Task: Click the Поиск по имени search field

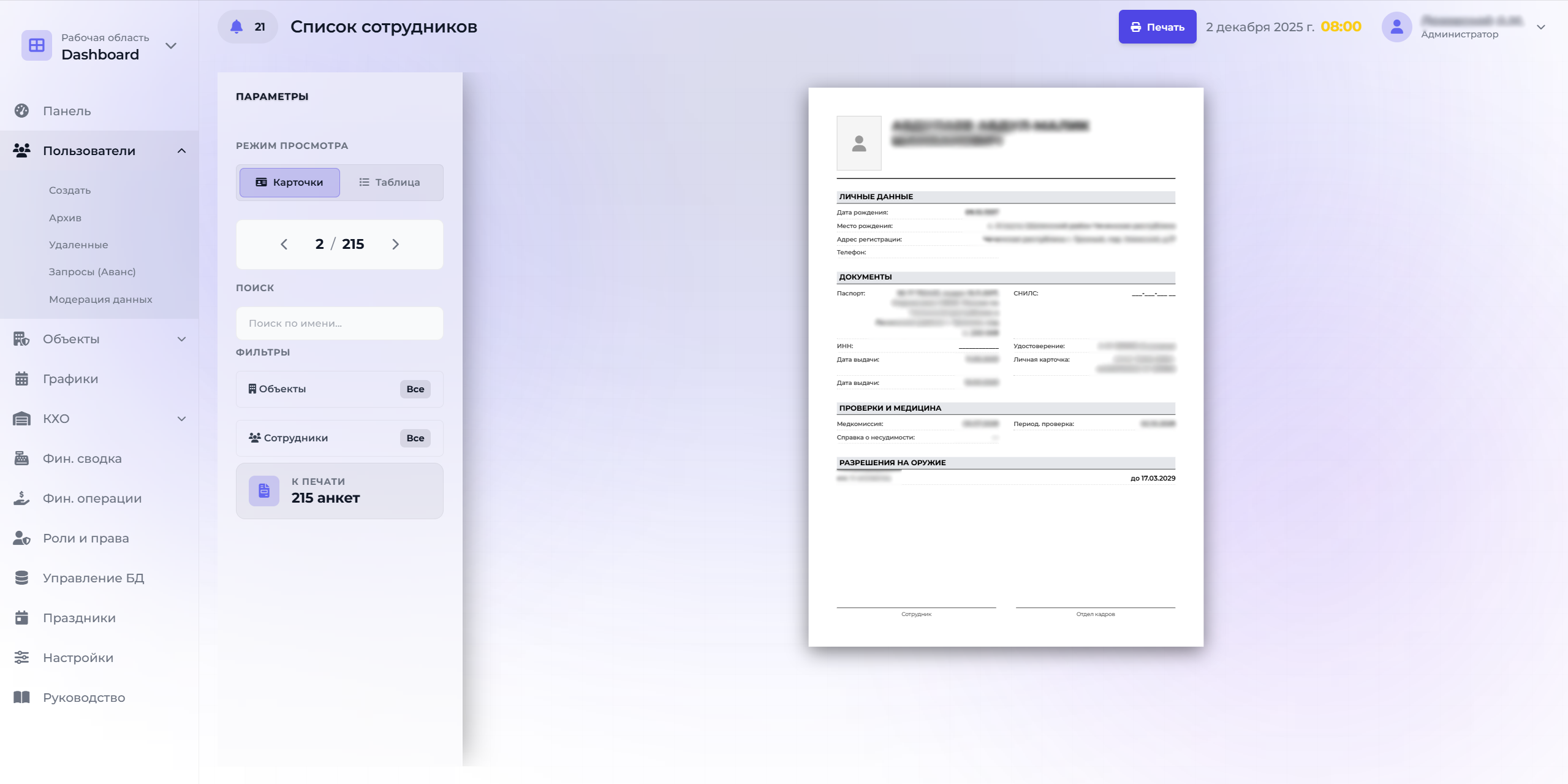Action: click(339, 324)
